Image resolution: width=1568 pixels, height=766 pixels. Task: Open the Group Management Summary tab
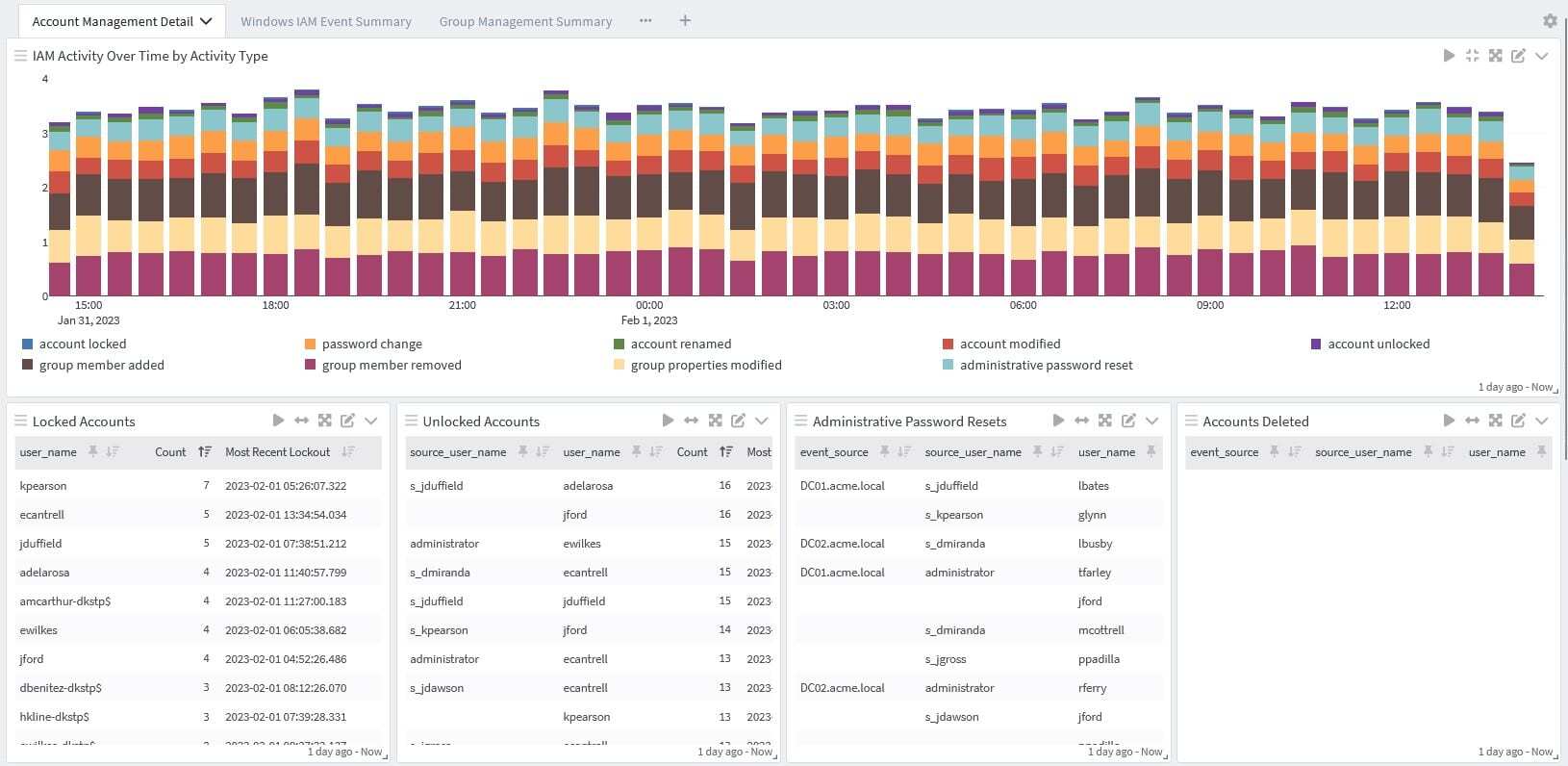pos(525,21)
